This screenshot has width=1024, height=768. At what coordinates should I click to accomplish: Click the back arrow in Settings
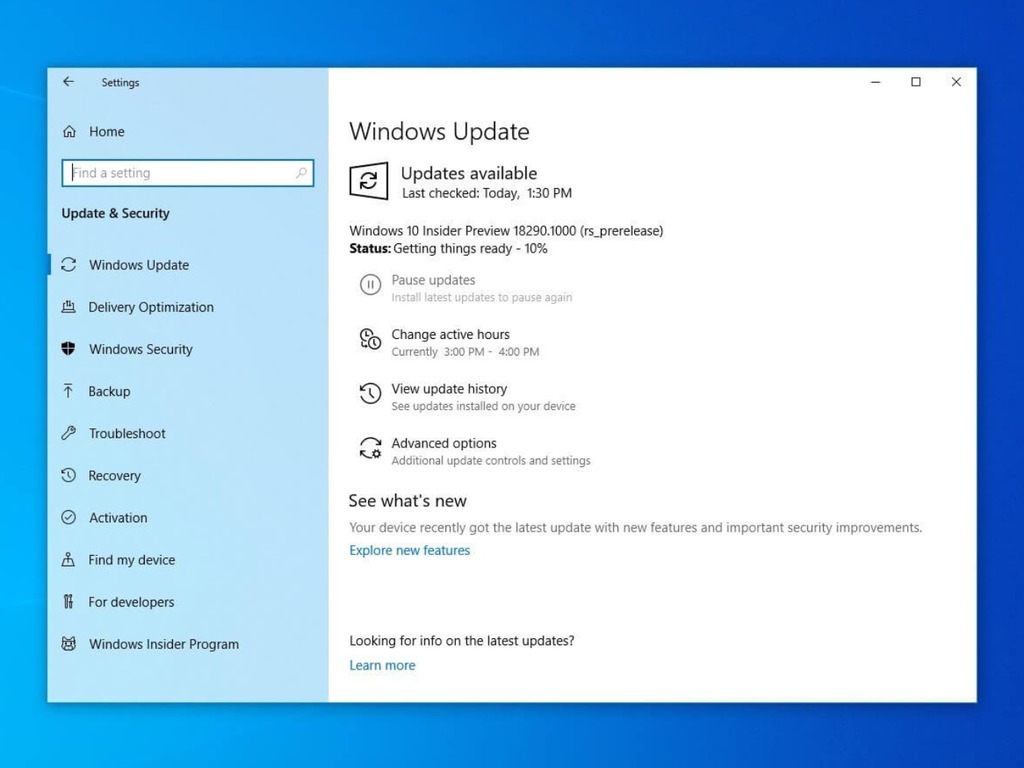pos(69,82)
